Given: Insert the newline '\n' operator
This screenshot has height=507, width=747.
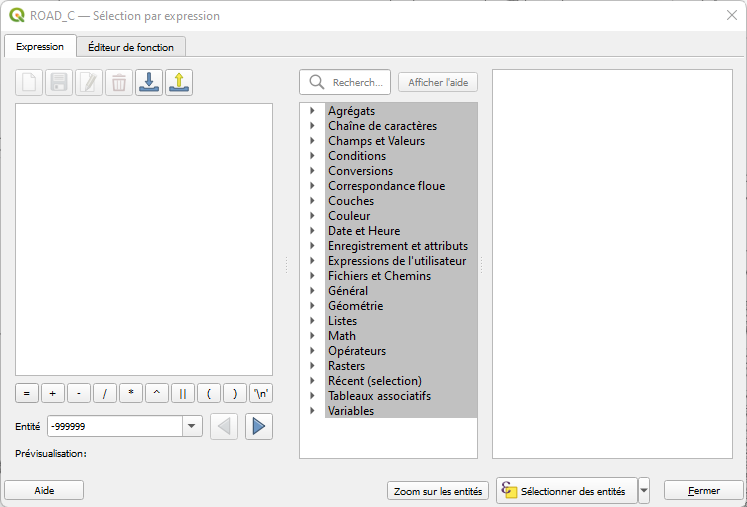Looking at the screenshot, I should tap(261, 394).
